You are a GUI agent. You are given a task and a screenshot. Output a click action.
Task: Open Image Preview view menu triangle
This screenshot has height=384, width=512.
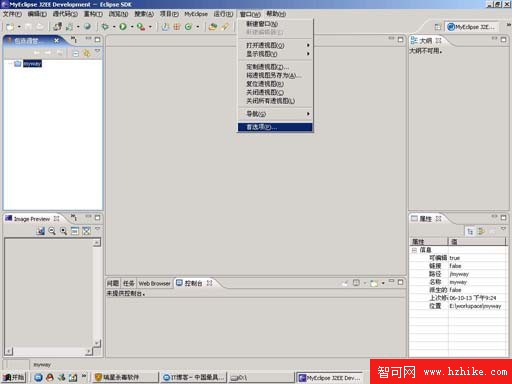(97, 229)
